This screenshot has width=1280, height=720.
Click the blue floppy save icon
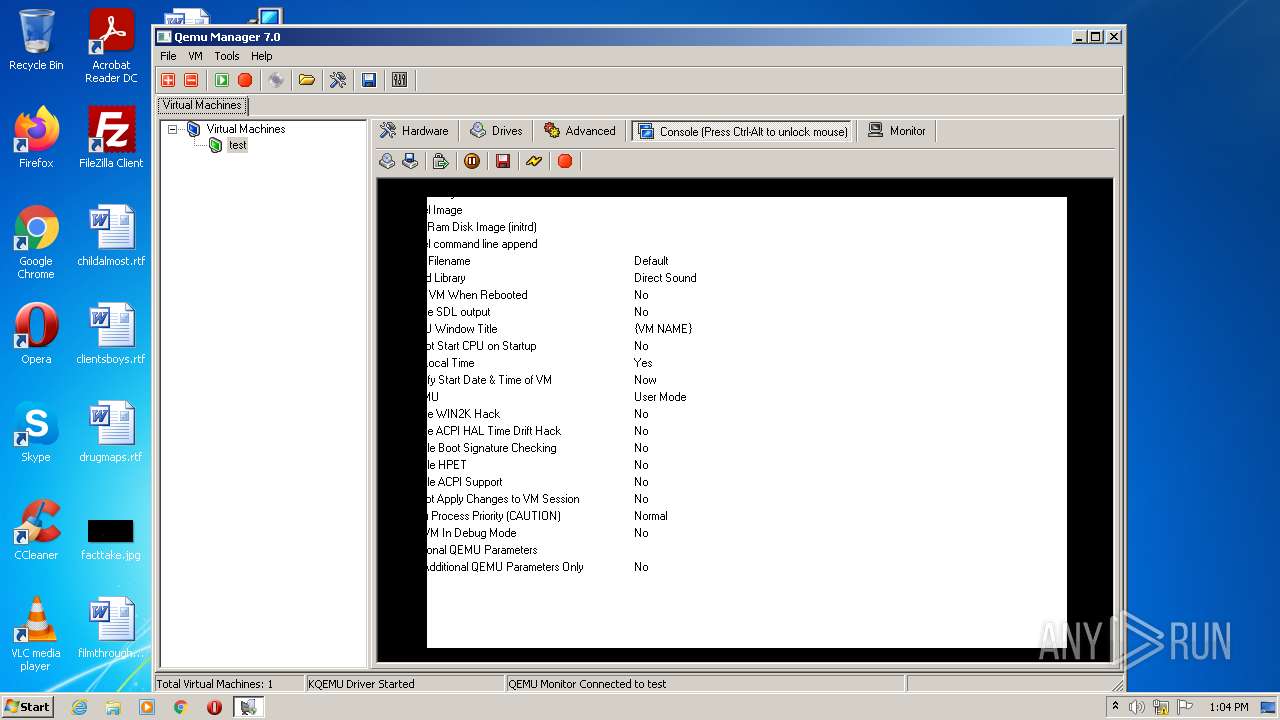369,80
